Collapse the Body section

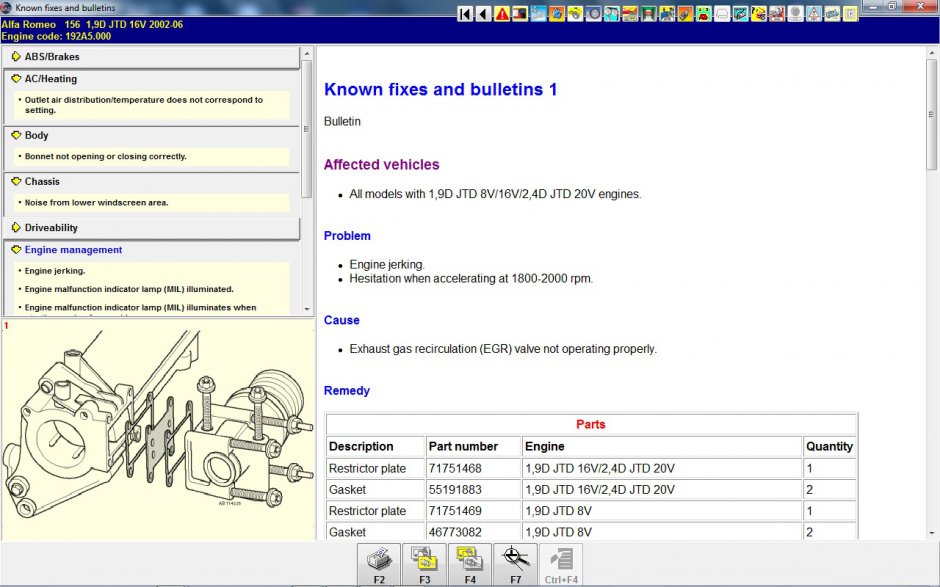[x=36, y=135]
